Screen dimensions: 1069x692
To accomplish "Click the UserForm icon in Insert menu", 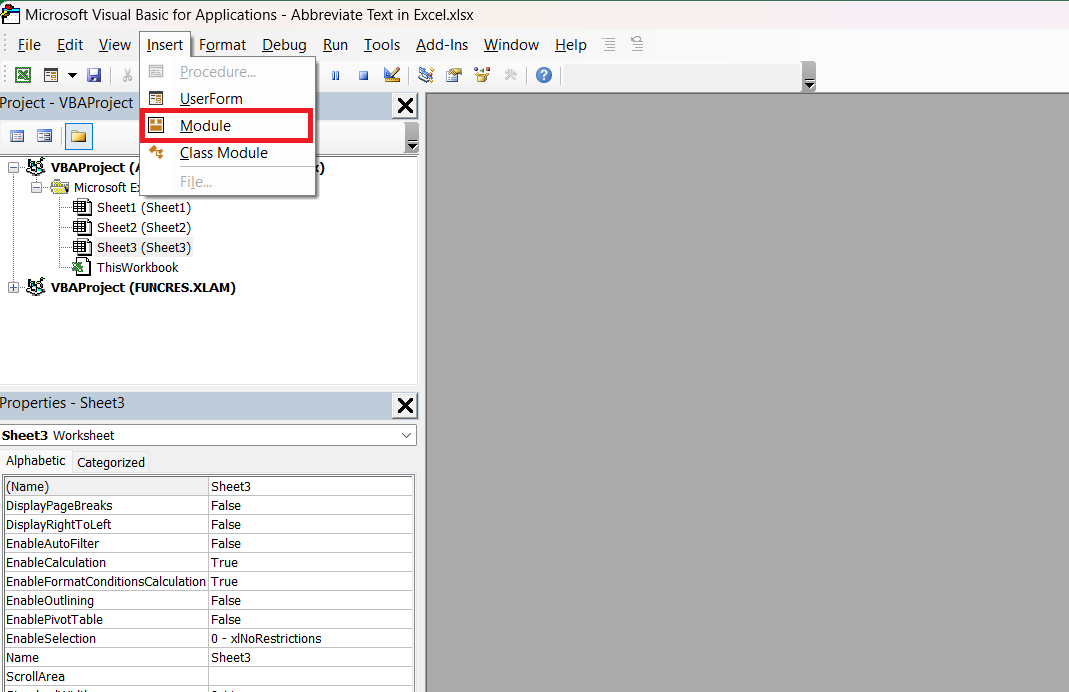I will click(x=156, y=98).
